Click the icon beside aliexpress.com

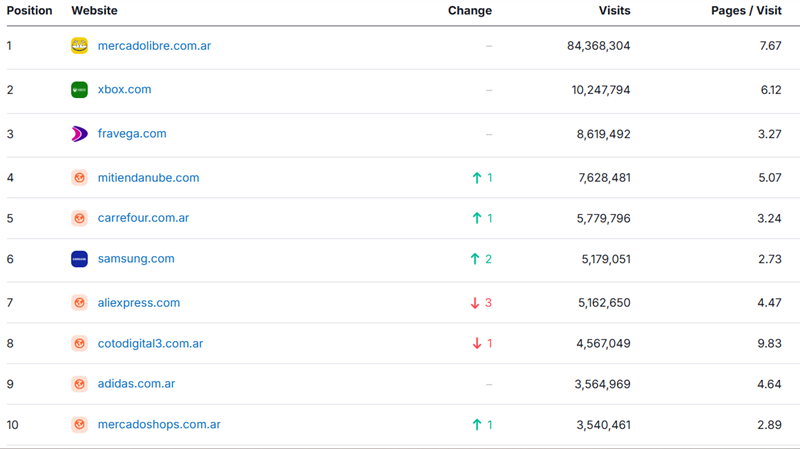[x=79, y=303]
